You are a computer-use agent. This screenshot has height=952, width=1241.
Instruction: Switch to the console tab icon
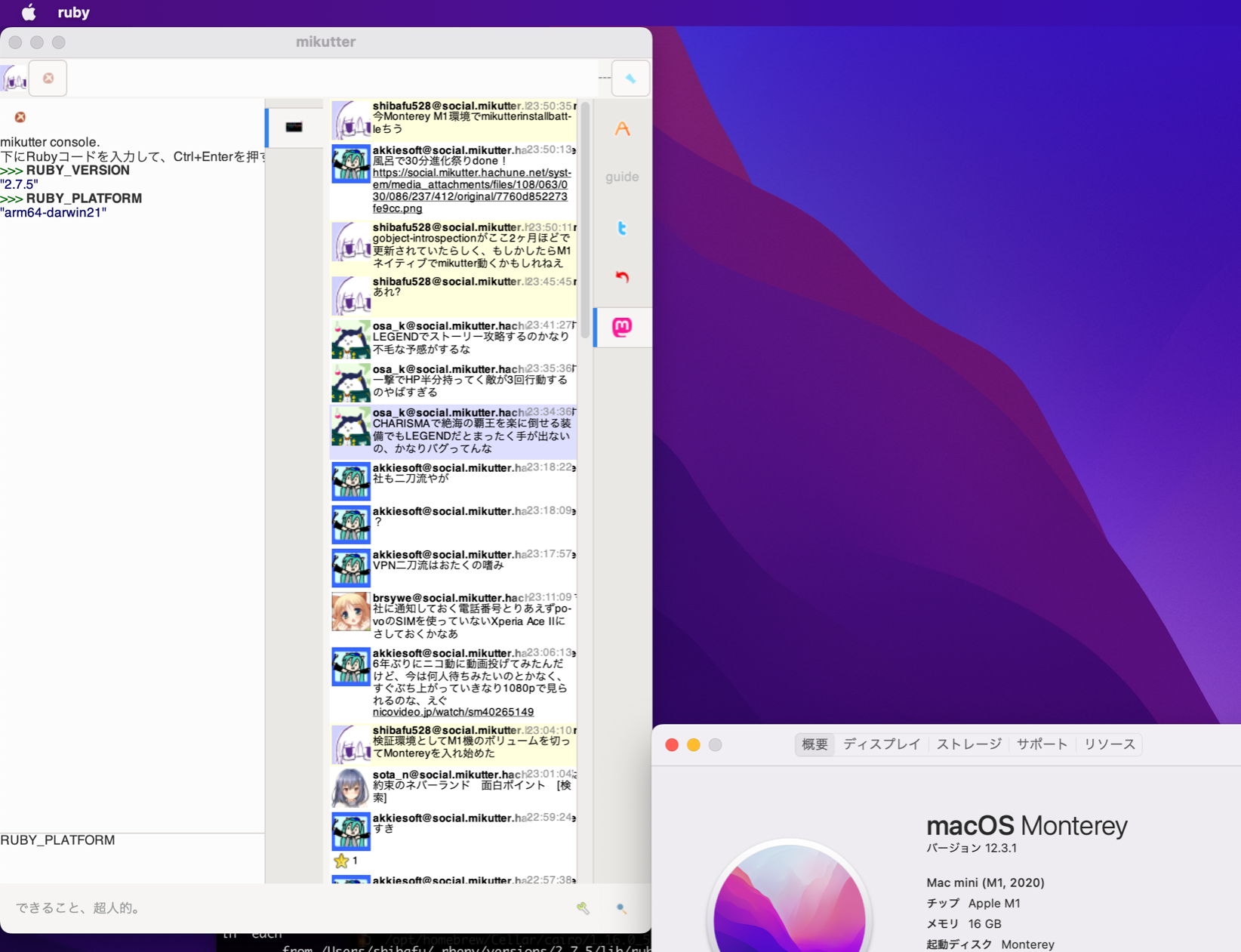[294, 127]
